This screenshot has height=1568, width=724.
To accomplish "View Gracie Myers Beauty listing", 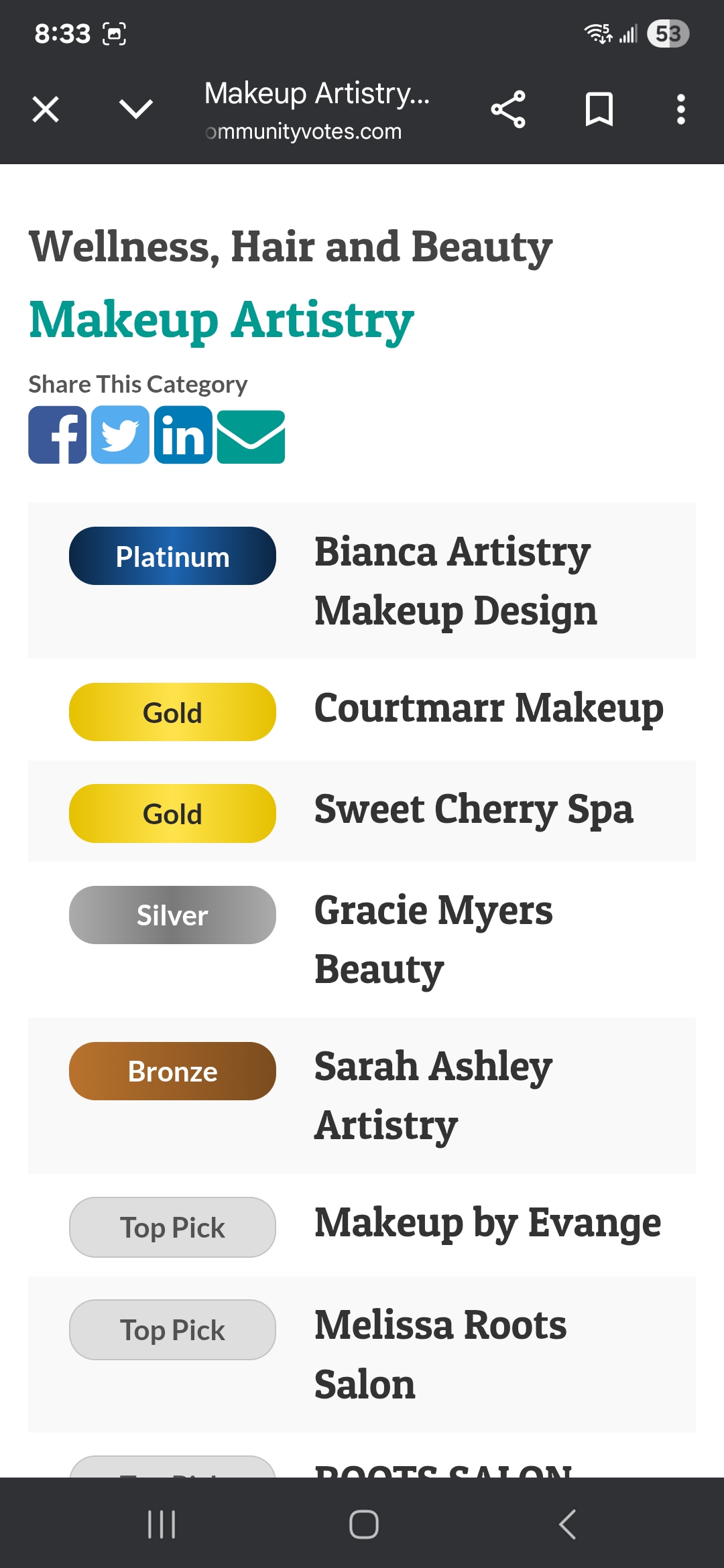I will tap(434, 939).
